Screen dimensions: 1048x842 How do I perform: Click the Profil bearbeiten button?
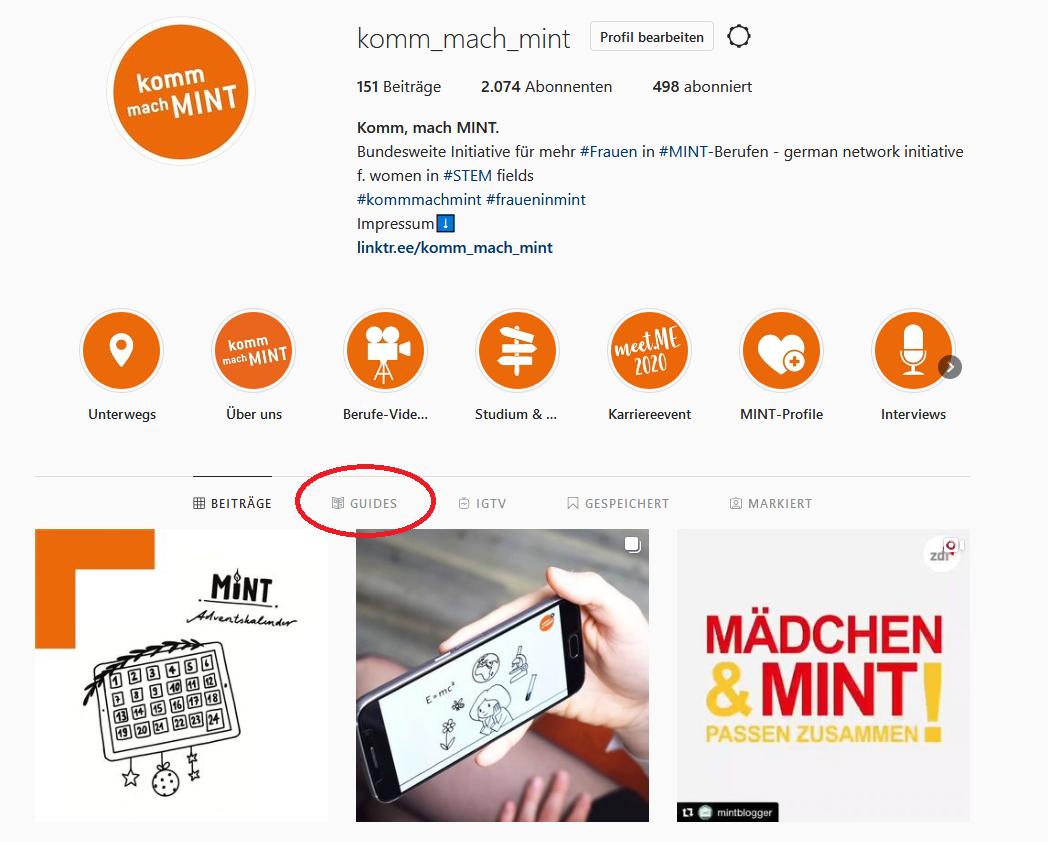pos(652,37)
